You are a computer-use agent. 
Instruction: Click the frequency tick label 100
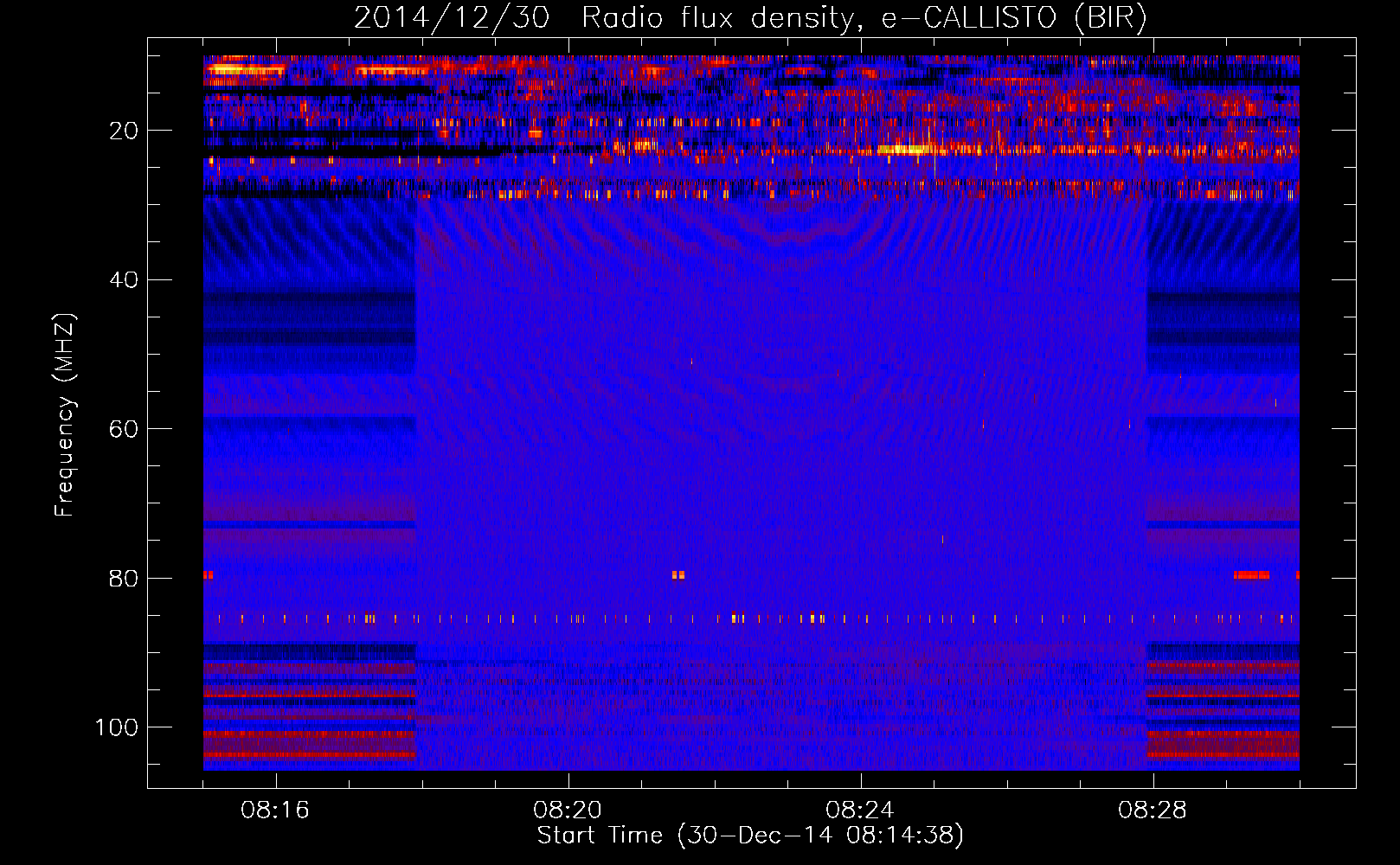tap(118, 727)
